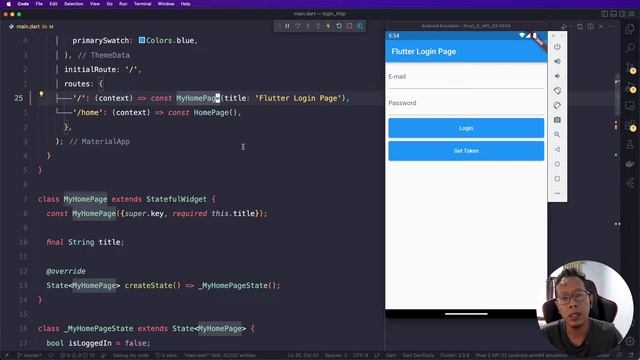Click the 'Dart' language mode in status bar

[x=391, y=356]
